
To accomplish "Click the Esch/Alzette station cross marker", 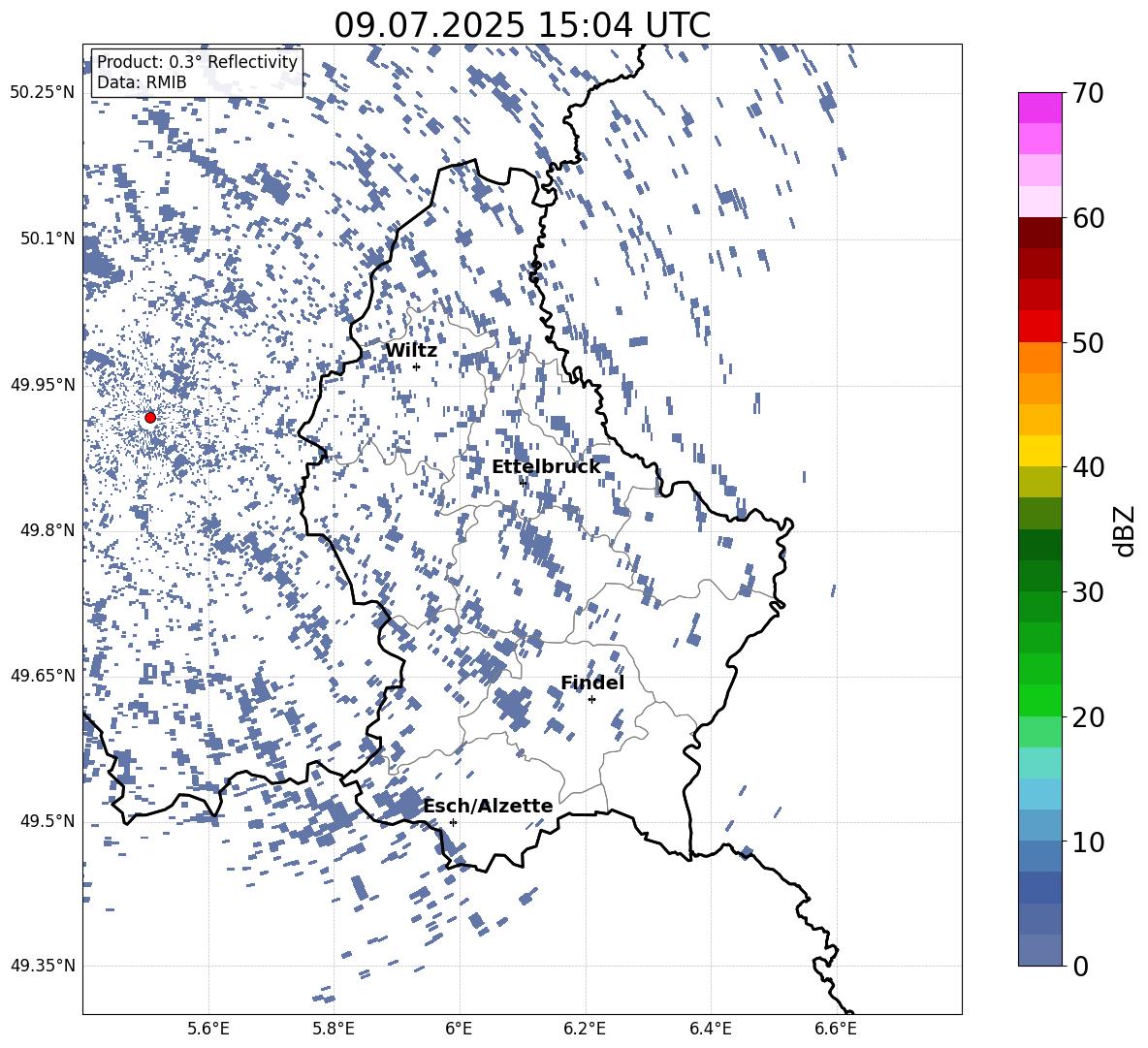I will pyautogui.click(x=453, y=822).
